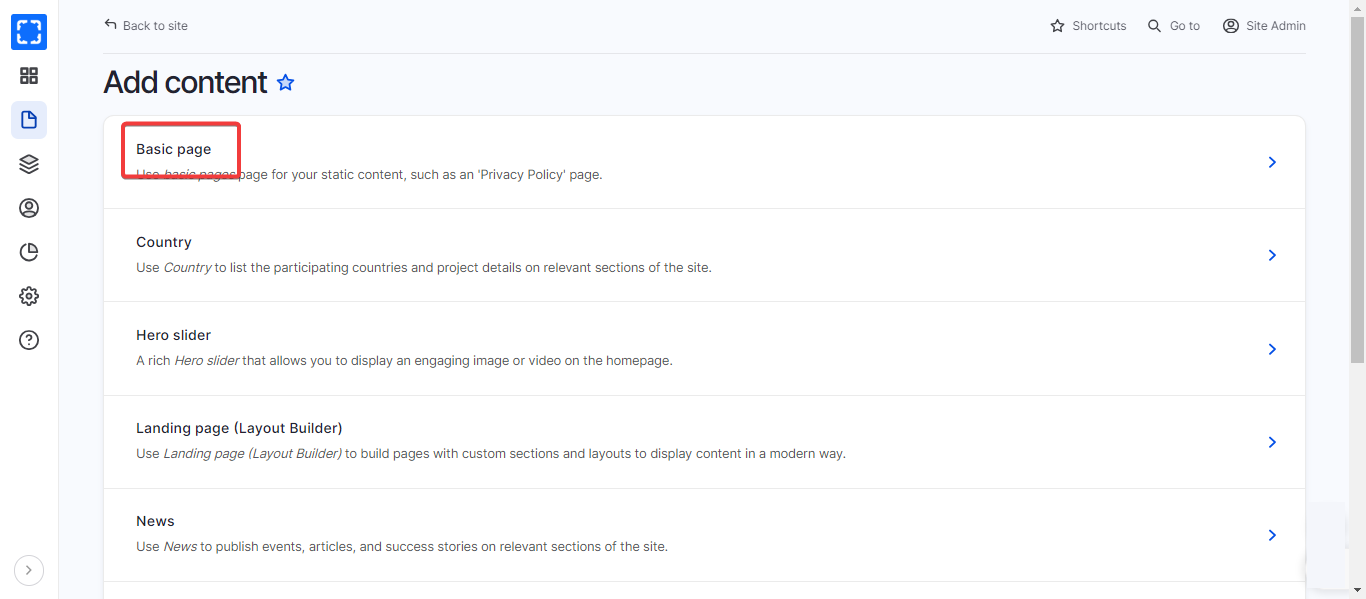The width and height of the screenshot is (1366, 599).
Task: Click the People user icon in sidebar
Action: click(x=29, y=208)
